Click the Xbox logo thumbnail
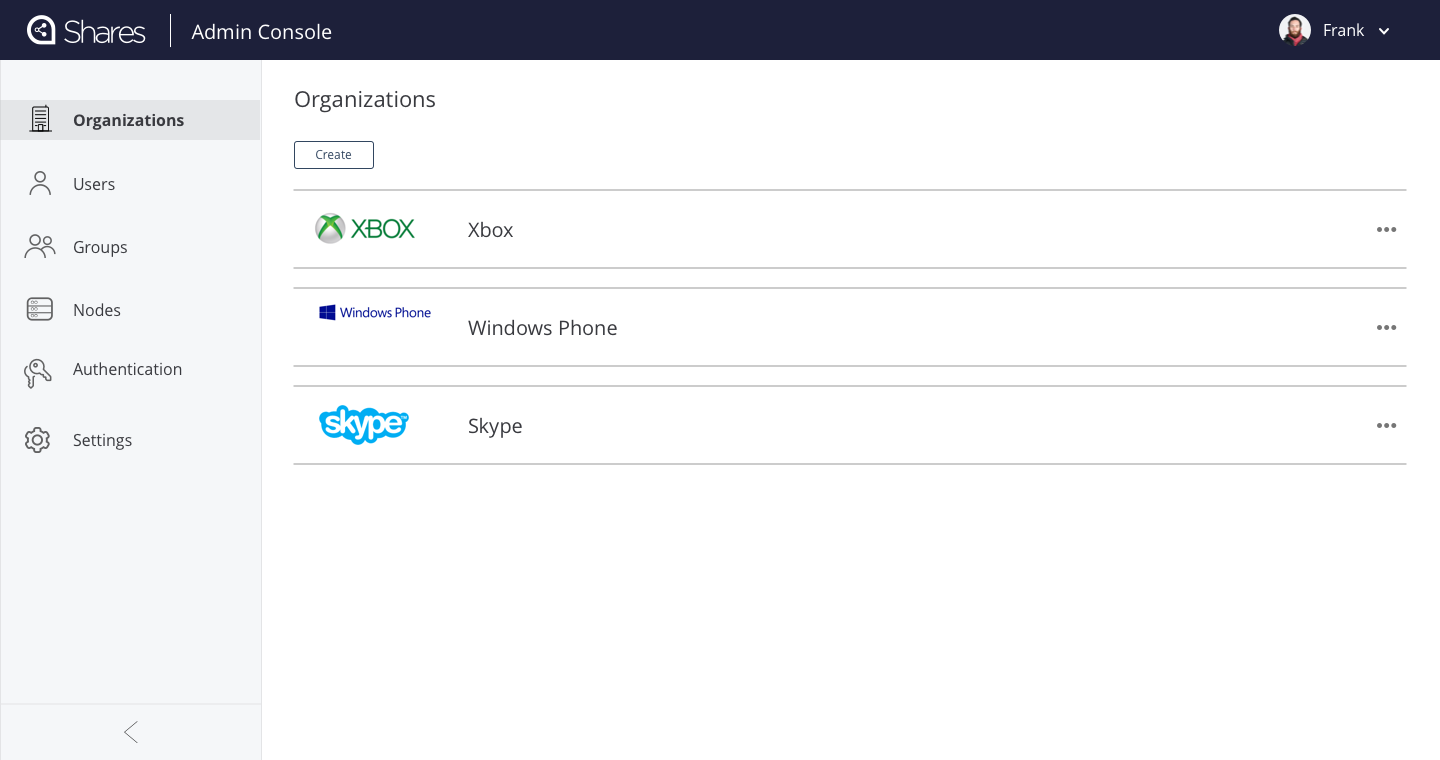This screenshot has height=760, width=1440. tap(365, 229)
